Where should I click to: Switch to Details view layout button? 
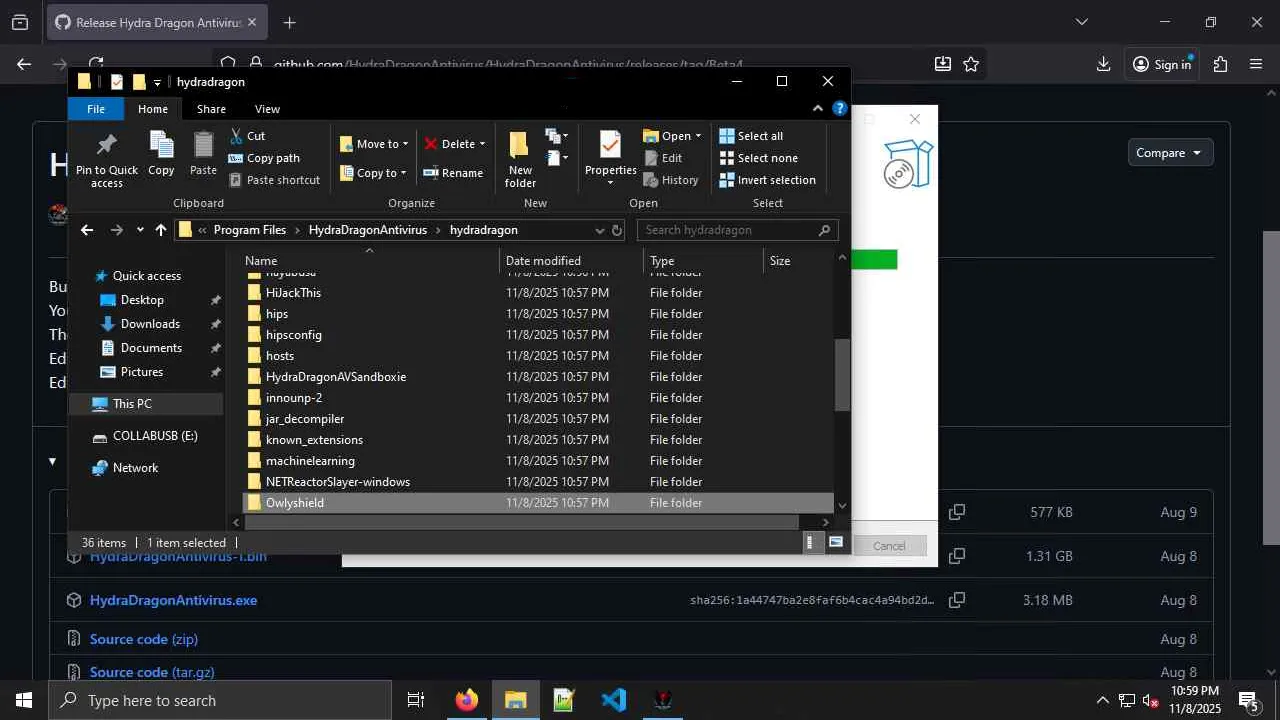810,543
